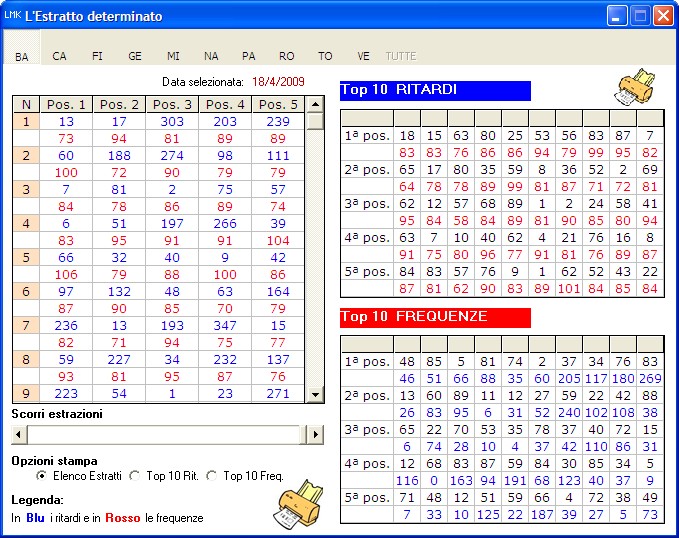Select the Top 10 Freq. radio button
The height and width of the screenshot is (538, 679).
[x=211, y=476]
